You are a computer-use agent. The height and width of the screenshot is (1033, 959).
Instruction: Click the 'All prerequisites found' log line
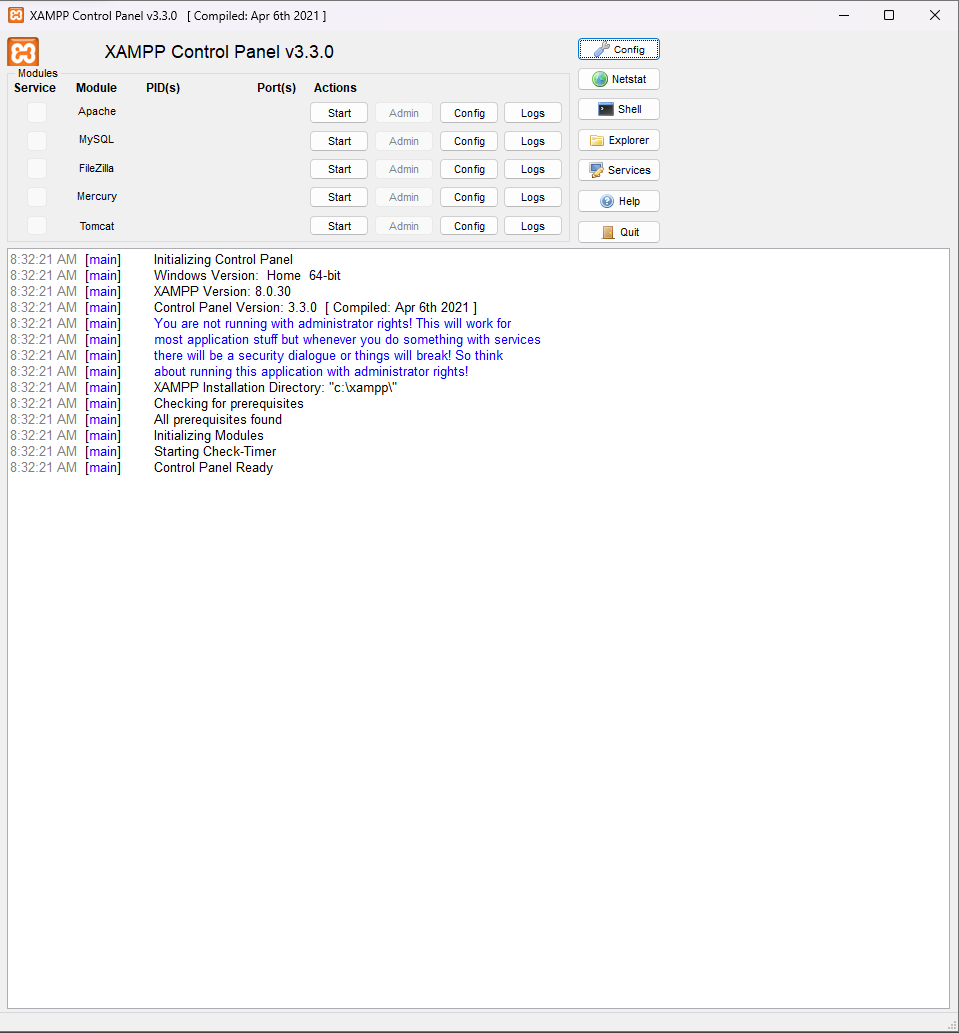pyautogui.click(x=218, y=420)
